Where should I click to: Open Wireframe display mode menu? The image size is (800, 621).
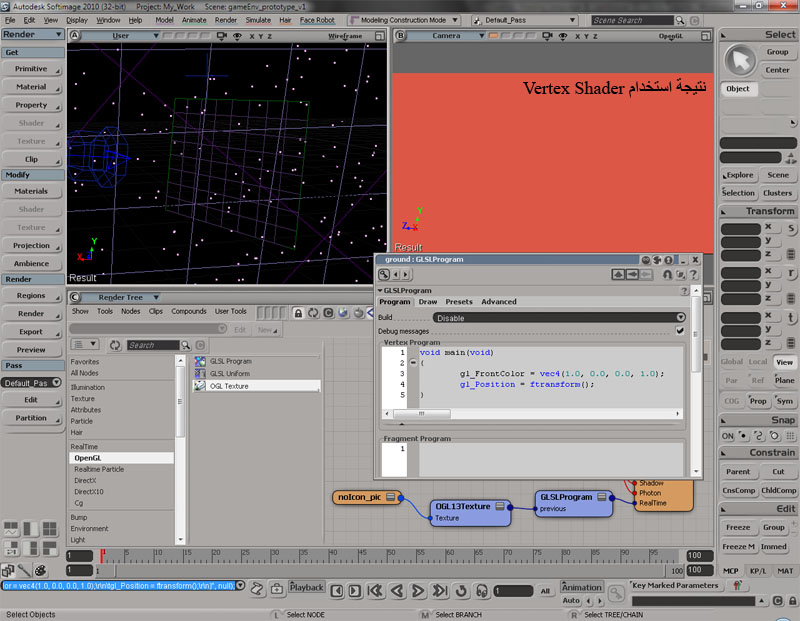tap(345, 36)
